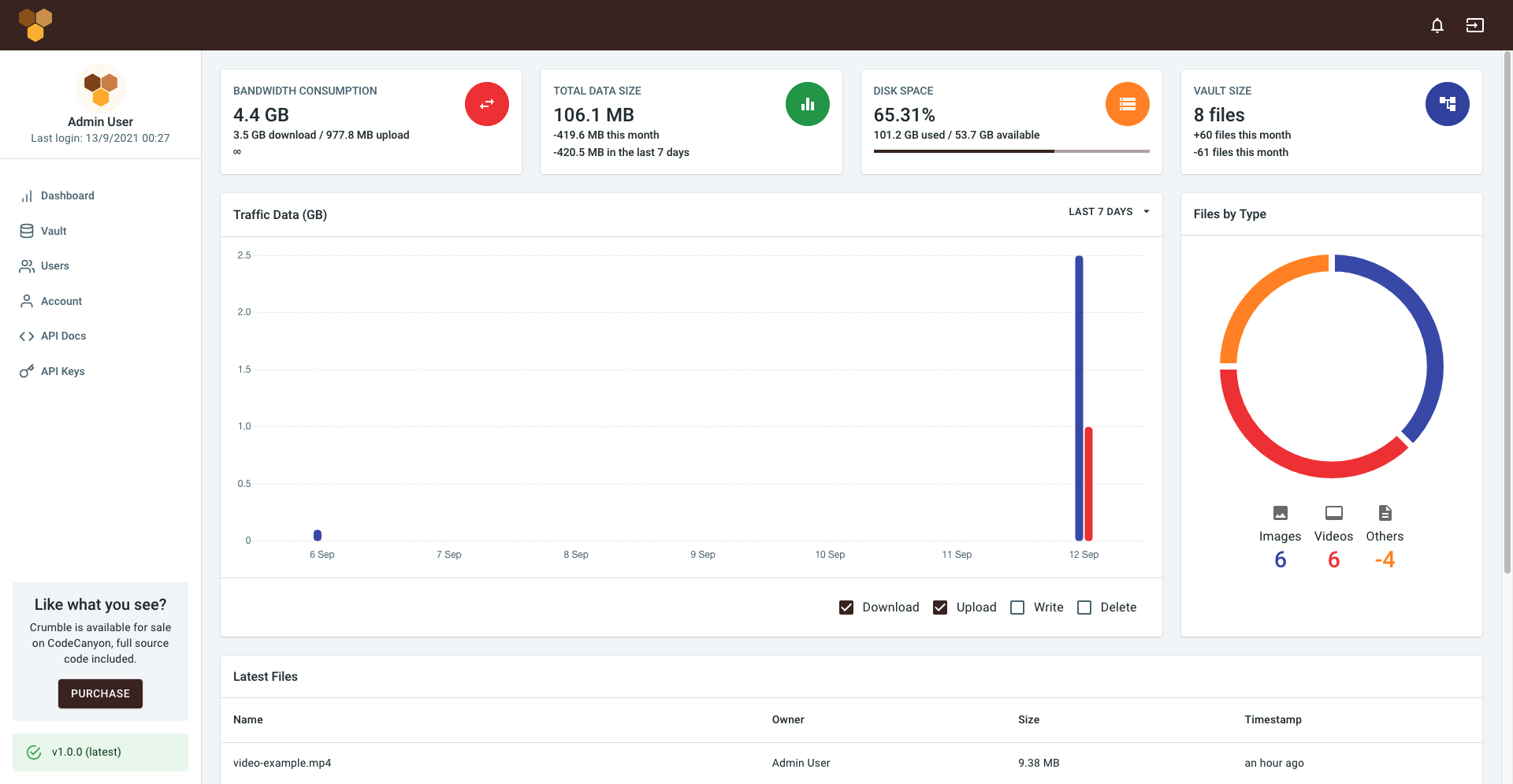Click the Videos file type icon
The height and width of the screenshot is (784, 1513).
[1333, 513]
